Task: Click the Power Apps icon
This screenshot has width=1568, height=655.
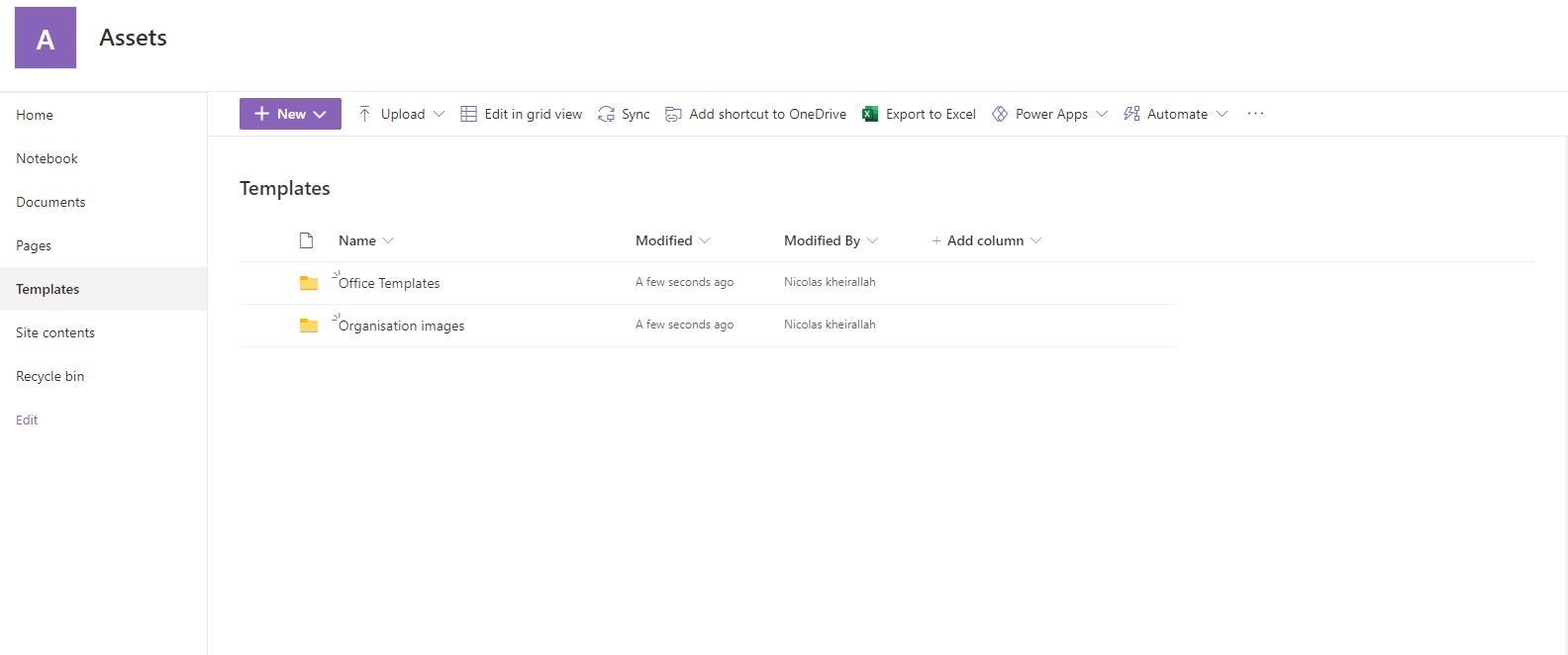Action: [1000, 114]
